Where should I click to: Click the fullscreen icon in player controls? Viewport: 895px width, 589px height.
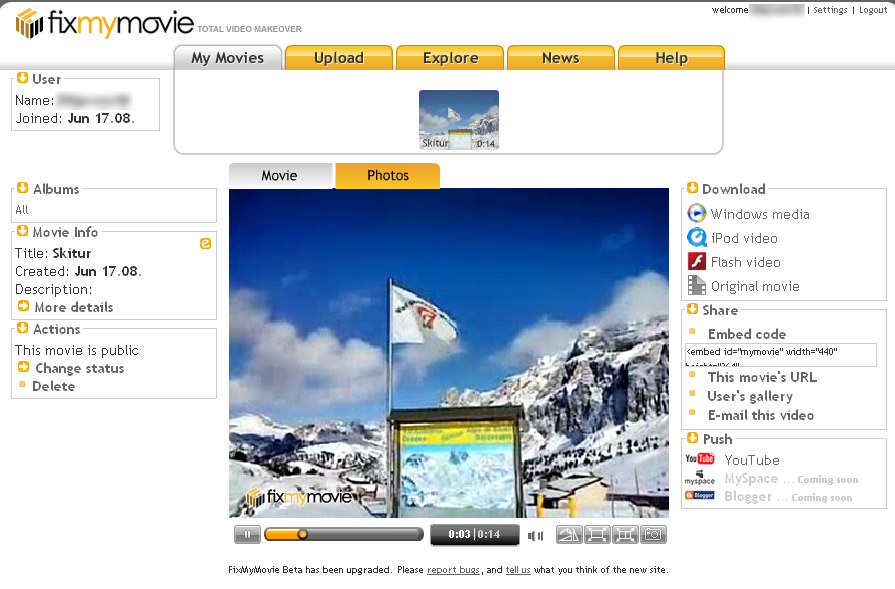point(597,535)
